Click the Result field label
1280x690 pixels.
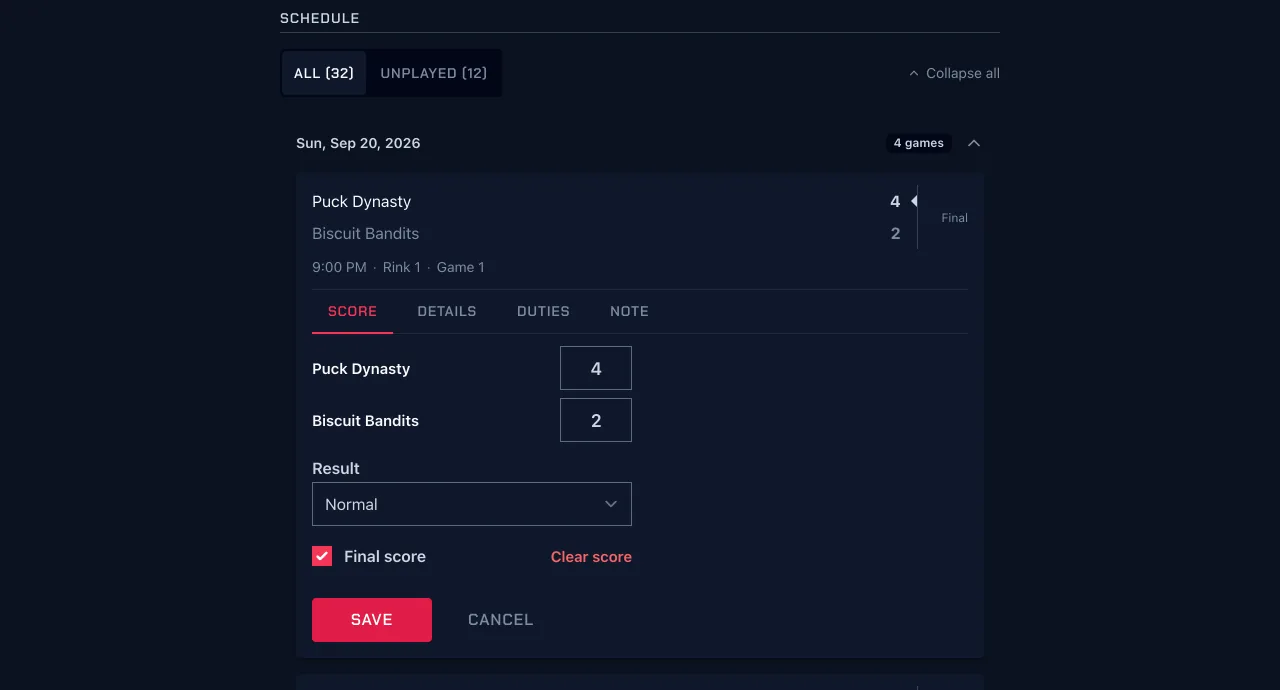tap(336, 468)
